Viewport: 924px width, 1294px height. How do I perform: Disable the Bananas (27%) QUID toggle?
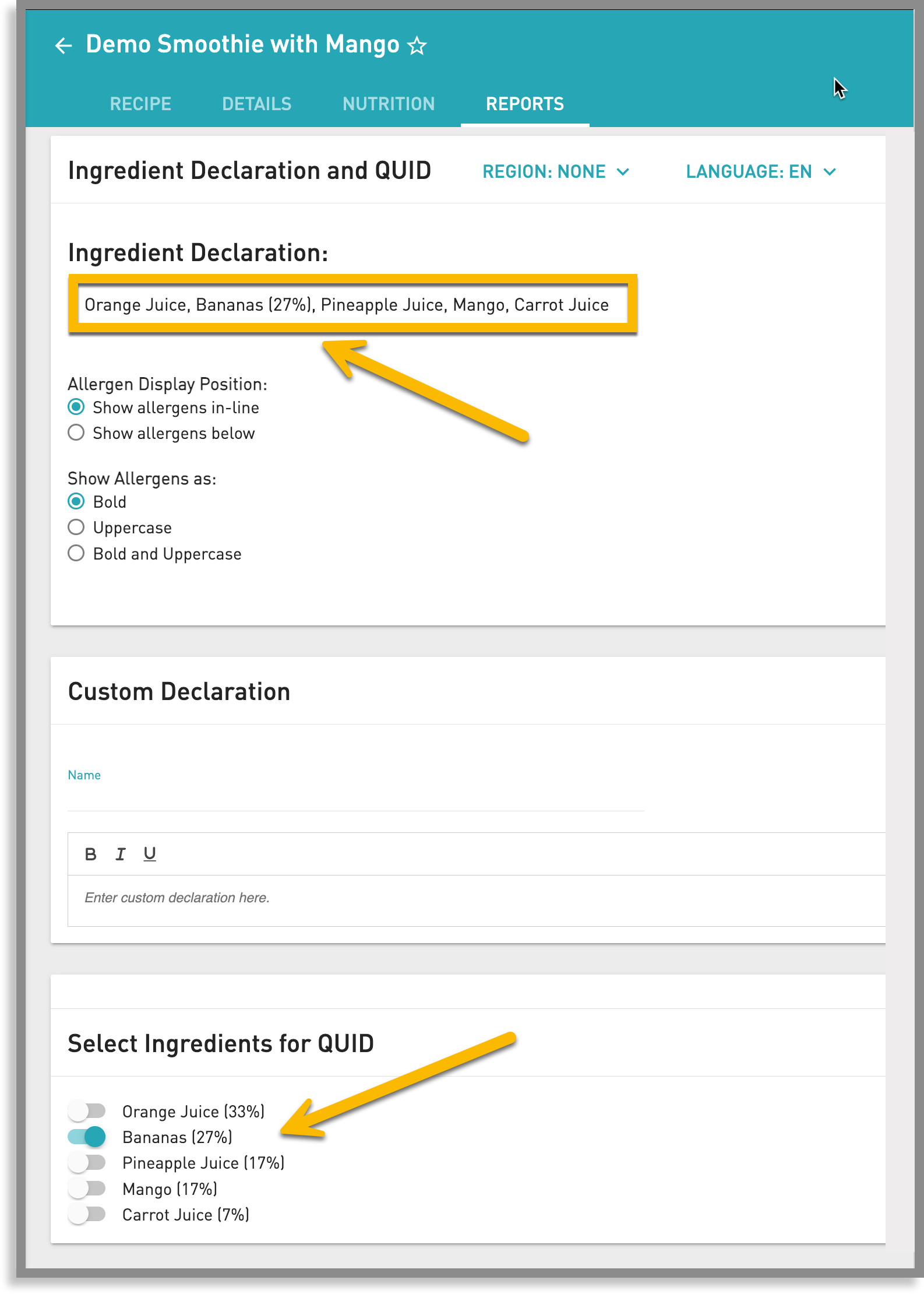pyautogui.click(x=86, y=1137)
